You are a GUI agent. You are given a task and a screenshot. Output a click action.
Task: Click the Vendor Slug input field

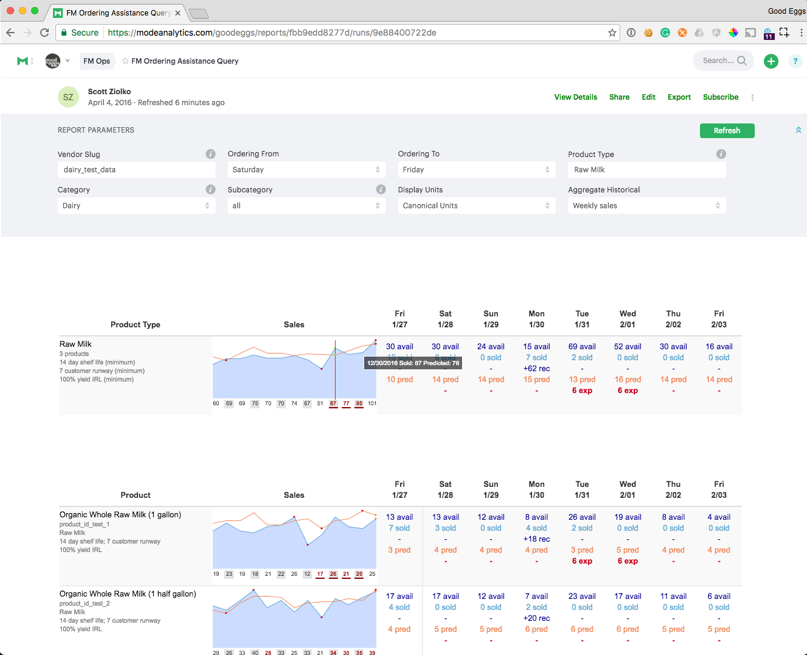(x=136, y=170)
